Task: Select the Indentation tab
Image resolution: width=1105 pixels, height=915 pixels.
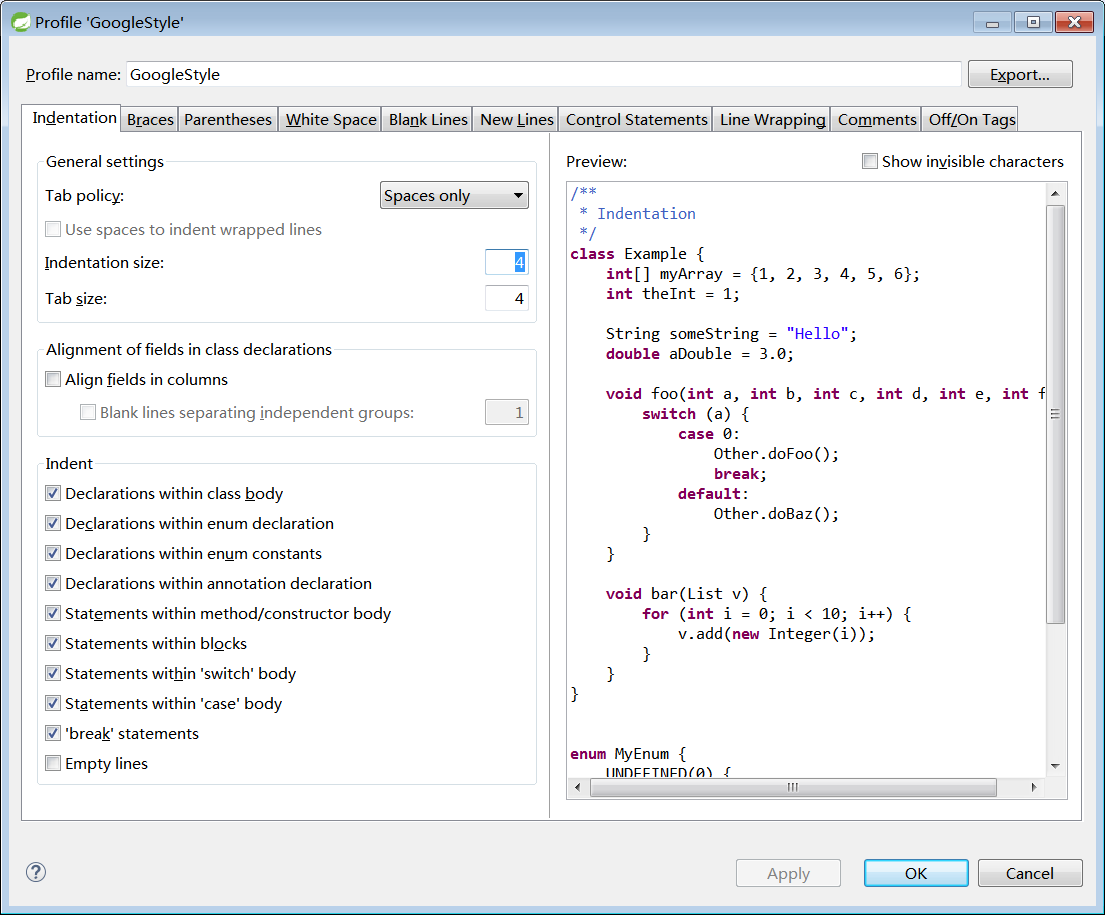Action: point(73,118)
